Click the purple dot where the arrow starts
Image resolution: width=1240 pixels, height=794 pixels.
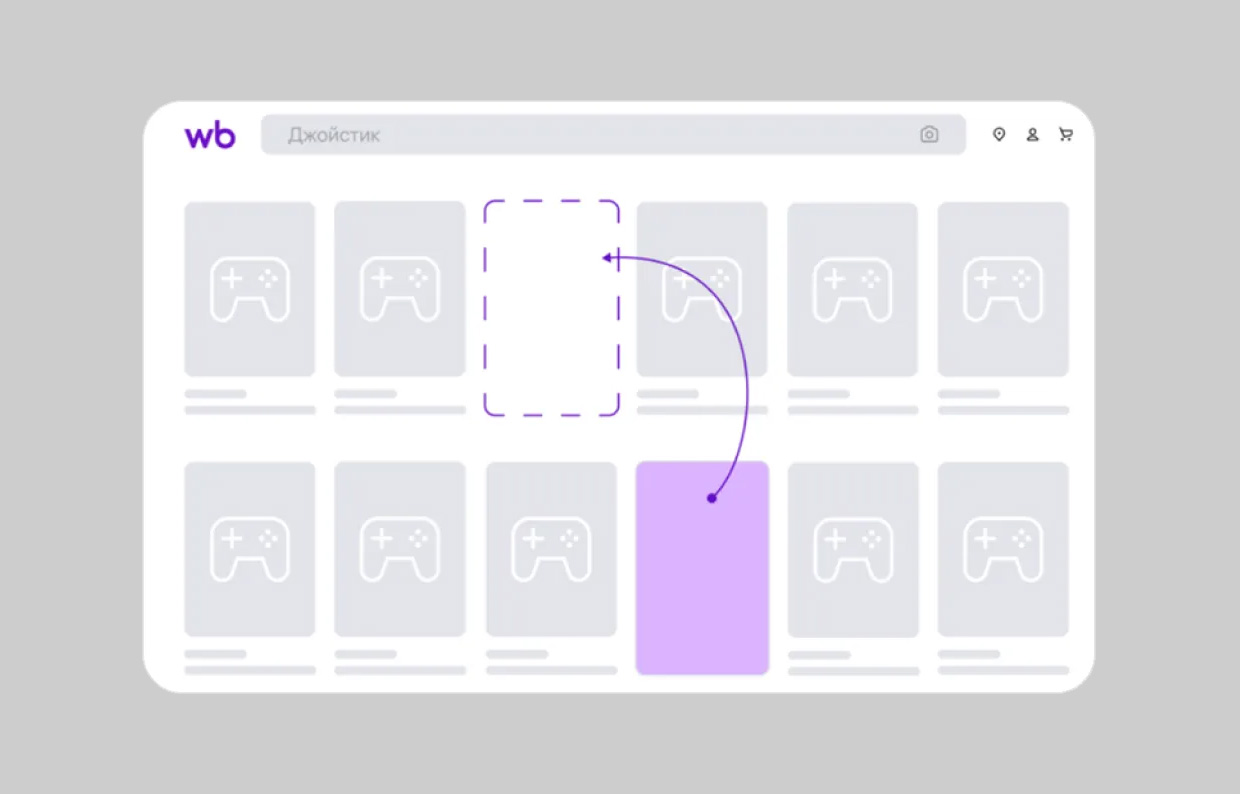point(712,498)
